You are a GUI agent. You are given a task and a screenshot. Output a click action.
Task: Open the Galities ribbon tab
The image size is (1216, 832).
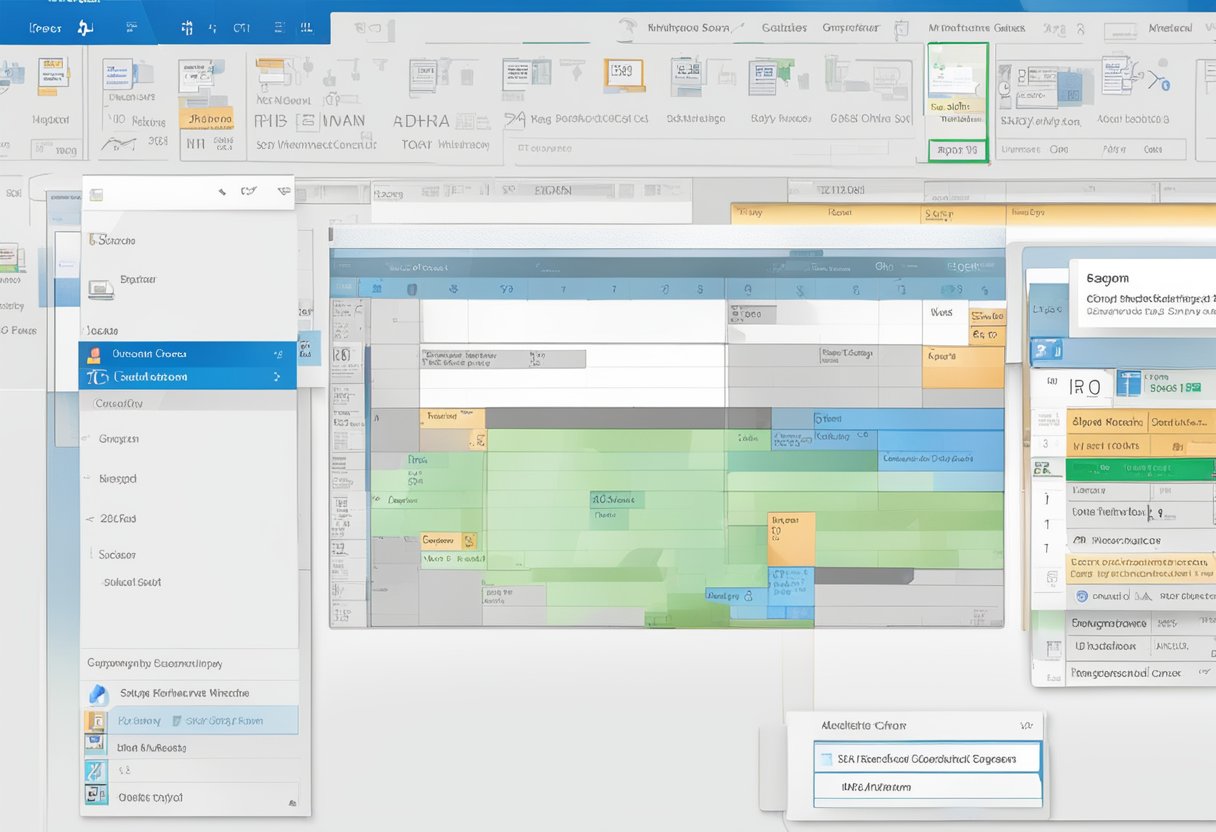point(784,28)
